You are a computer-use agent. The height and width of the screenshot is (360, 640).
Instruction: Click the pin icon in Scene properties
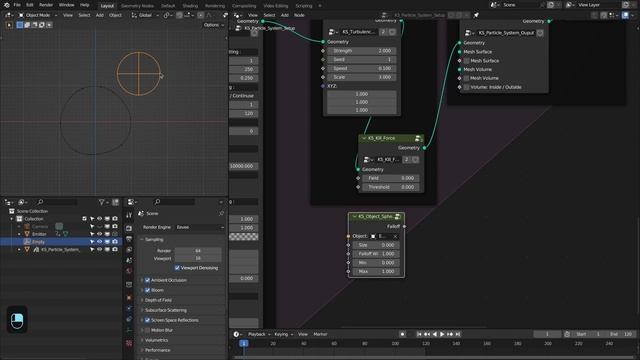tap(221, 213)
